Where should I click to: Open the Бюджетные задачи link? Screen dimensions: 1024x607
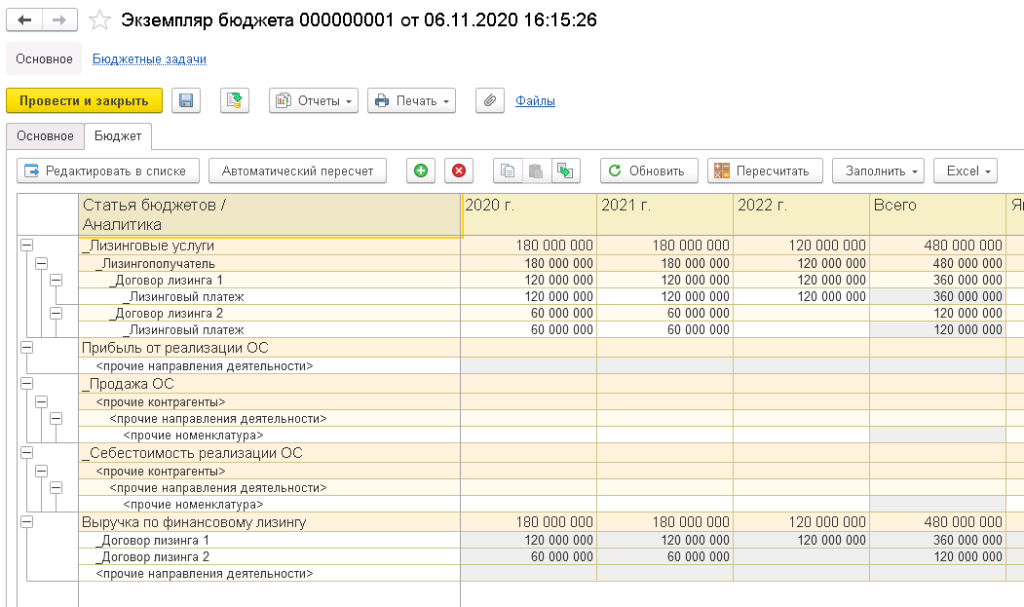coord(149,59)
